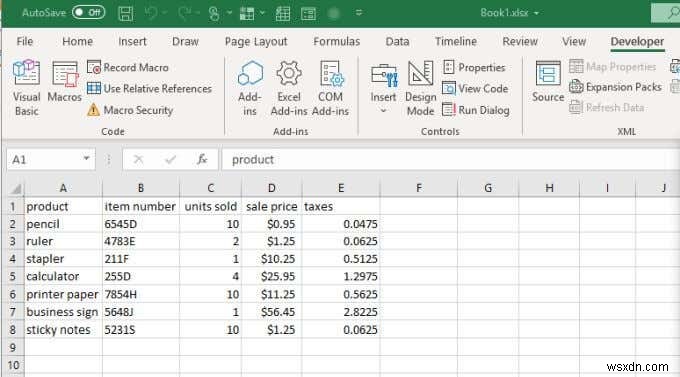The image size is (680, 377).
Task: Toggle Design Mode
Action: 420,88
